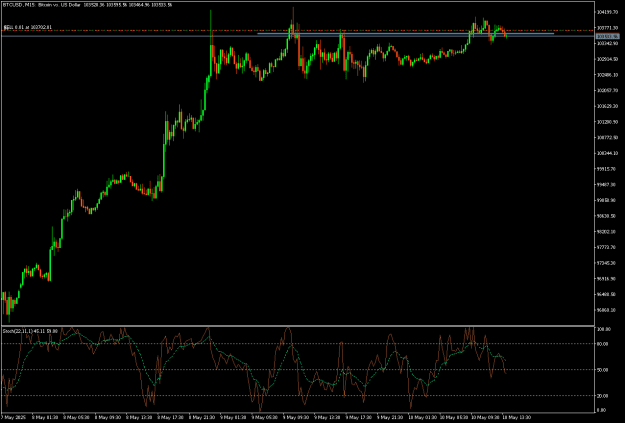Click the BTCUSD, M15 chart title text

click(88, 5)
